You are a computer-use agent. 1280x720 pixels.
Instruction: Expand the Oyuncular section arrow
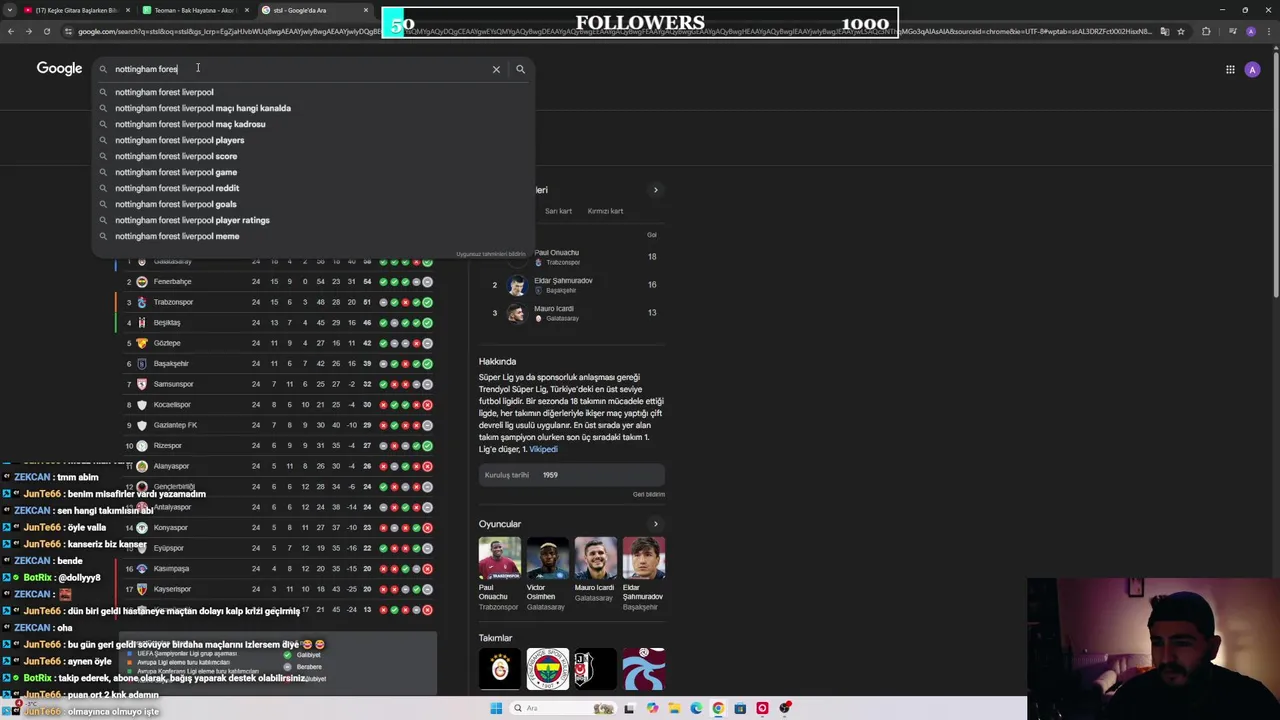coord(656,524)
